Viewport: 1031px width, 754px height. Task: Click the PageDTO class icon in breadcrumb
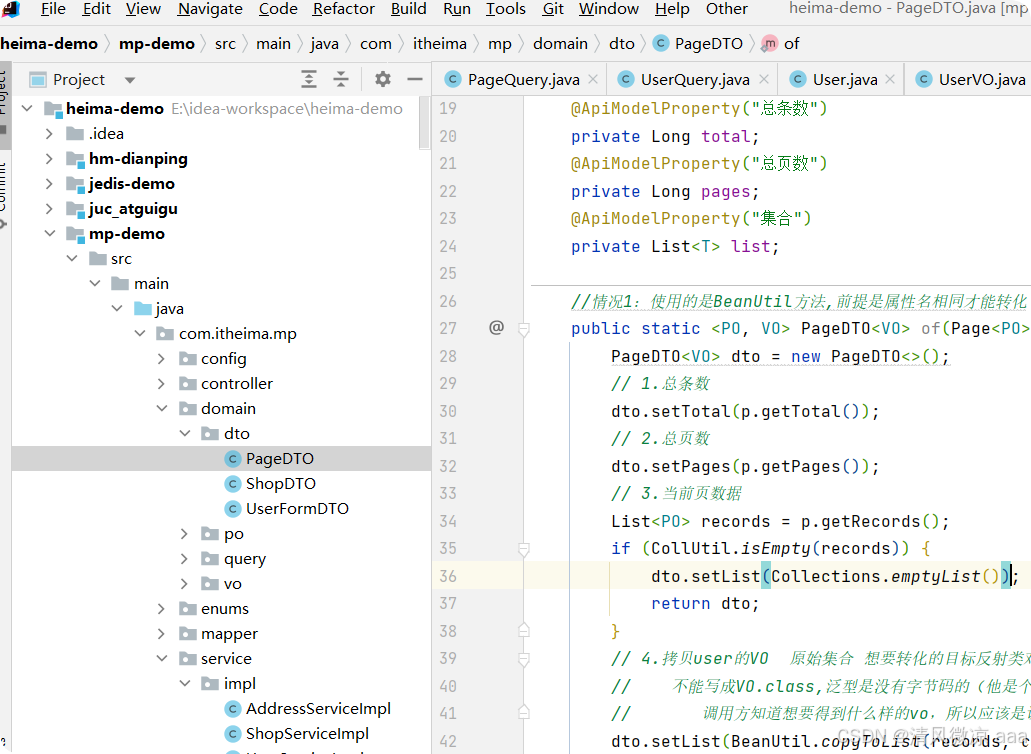[661, 44]
